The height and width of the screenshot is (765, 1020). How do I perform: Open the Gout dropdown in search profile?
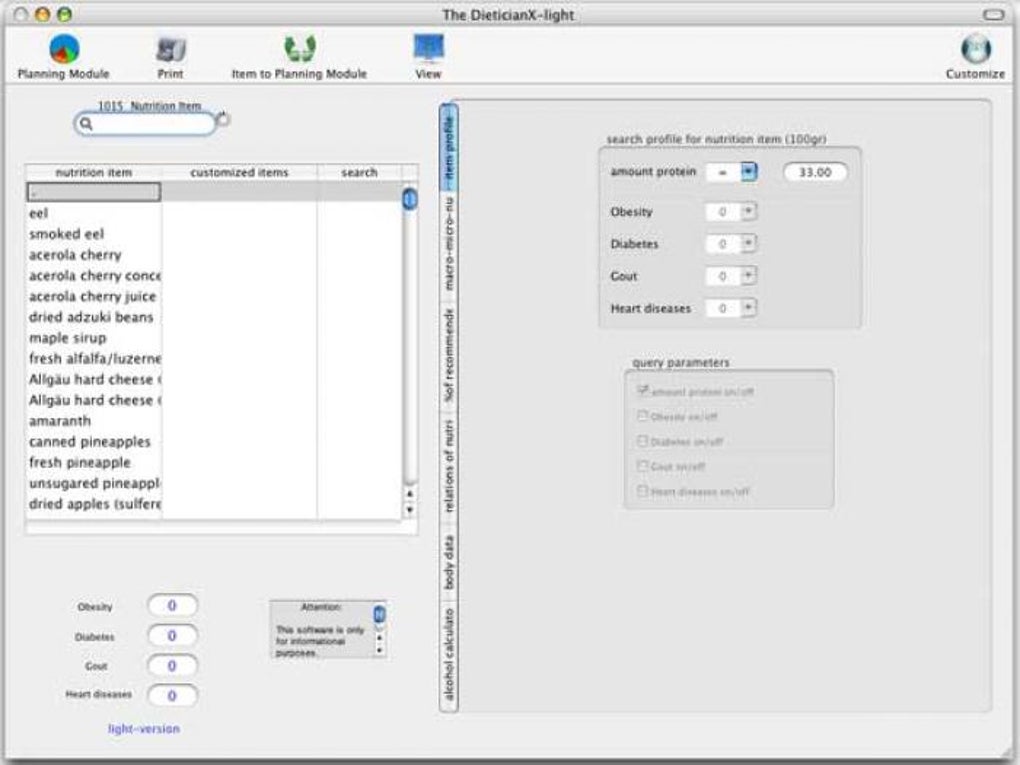coord(749,276)
